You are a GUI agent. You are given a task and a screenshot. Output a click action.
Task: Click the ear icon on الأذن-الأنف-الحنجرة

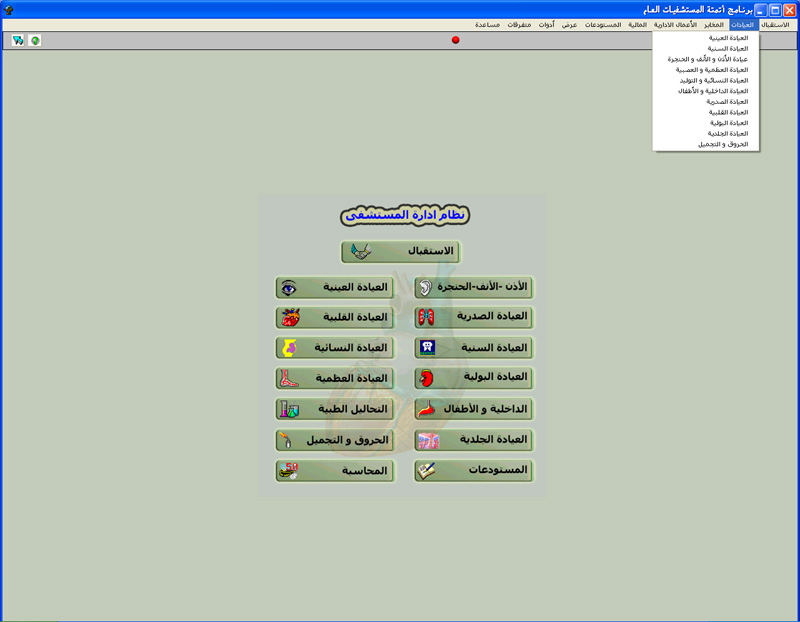point(426,288)
